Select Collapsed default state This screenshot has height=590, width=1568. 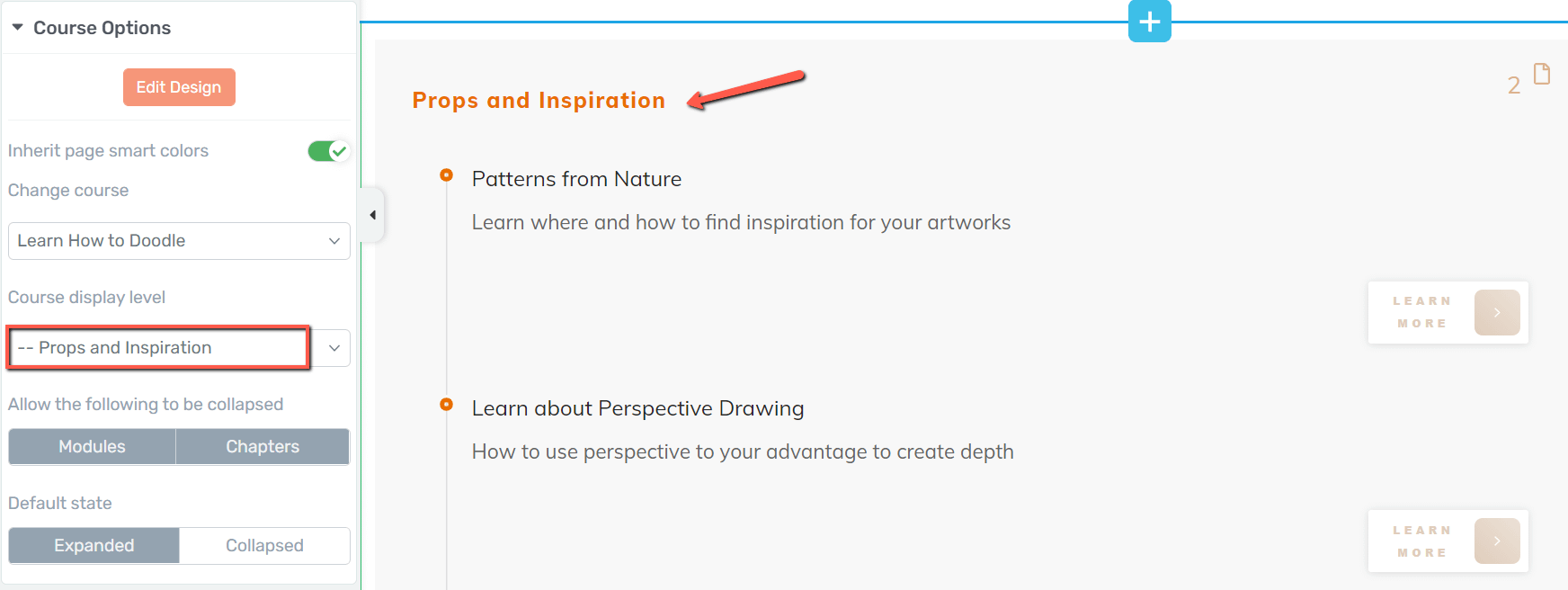[x=264, y=546]
